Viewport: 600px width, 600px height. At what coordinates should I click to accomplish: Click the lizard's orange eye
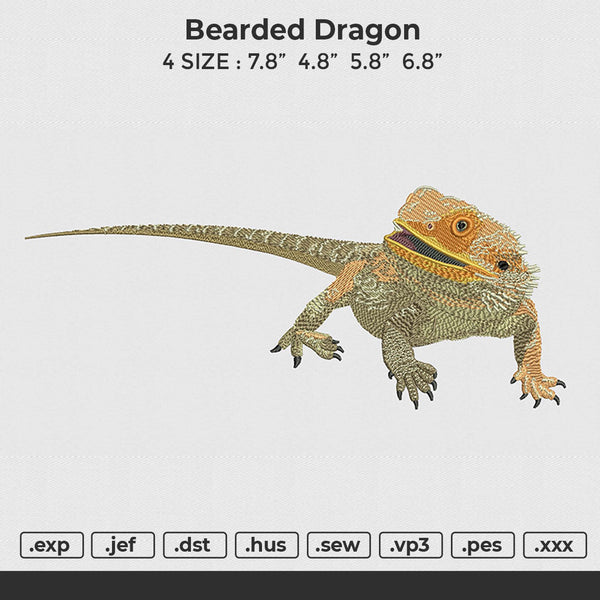tap(462, 225)
